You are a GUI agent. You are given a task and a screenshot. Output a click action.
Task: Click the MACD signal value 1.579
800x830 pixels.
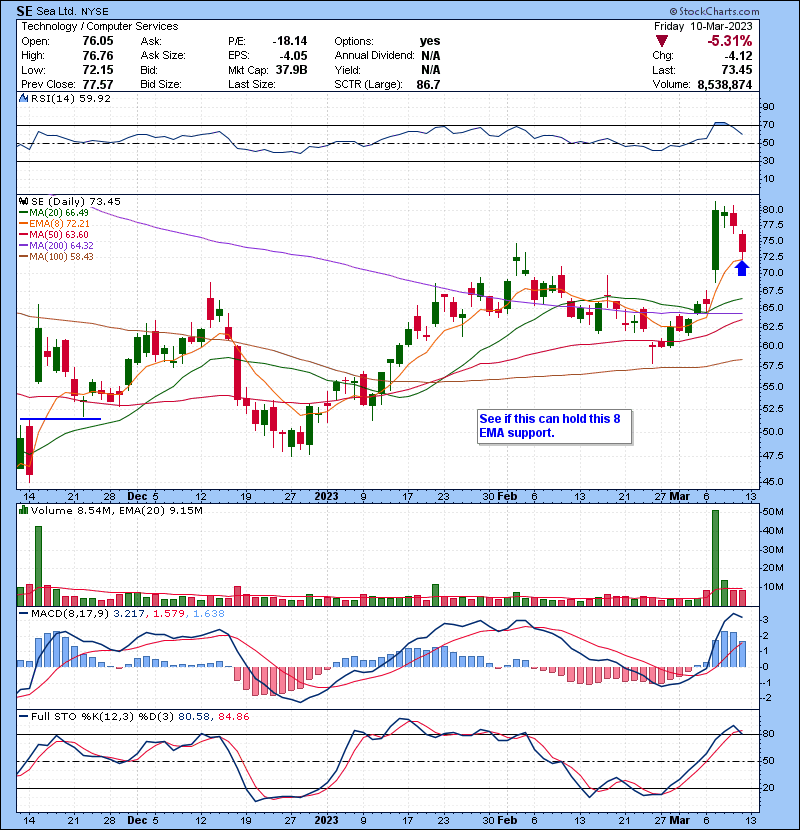coord(169,614)
